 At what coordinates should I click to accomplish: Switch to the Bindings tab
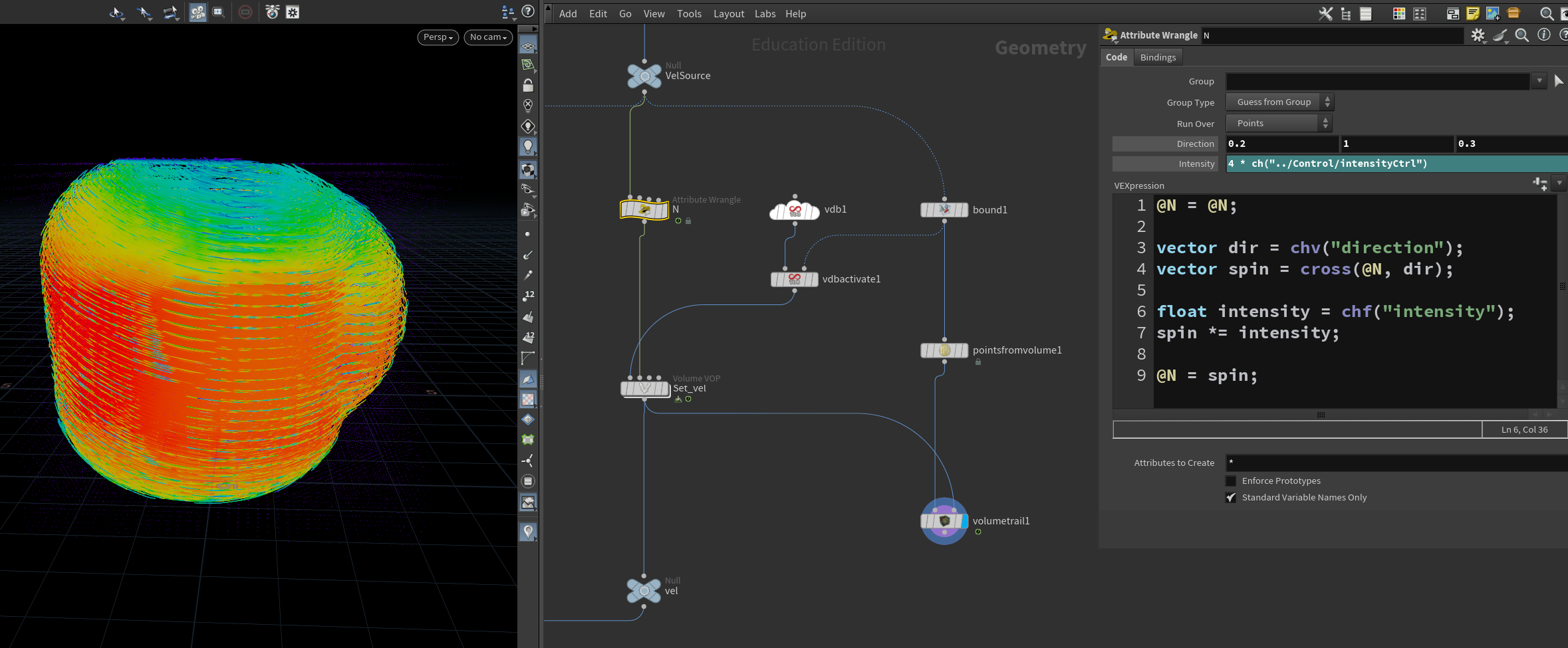click(1158, 57)
